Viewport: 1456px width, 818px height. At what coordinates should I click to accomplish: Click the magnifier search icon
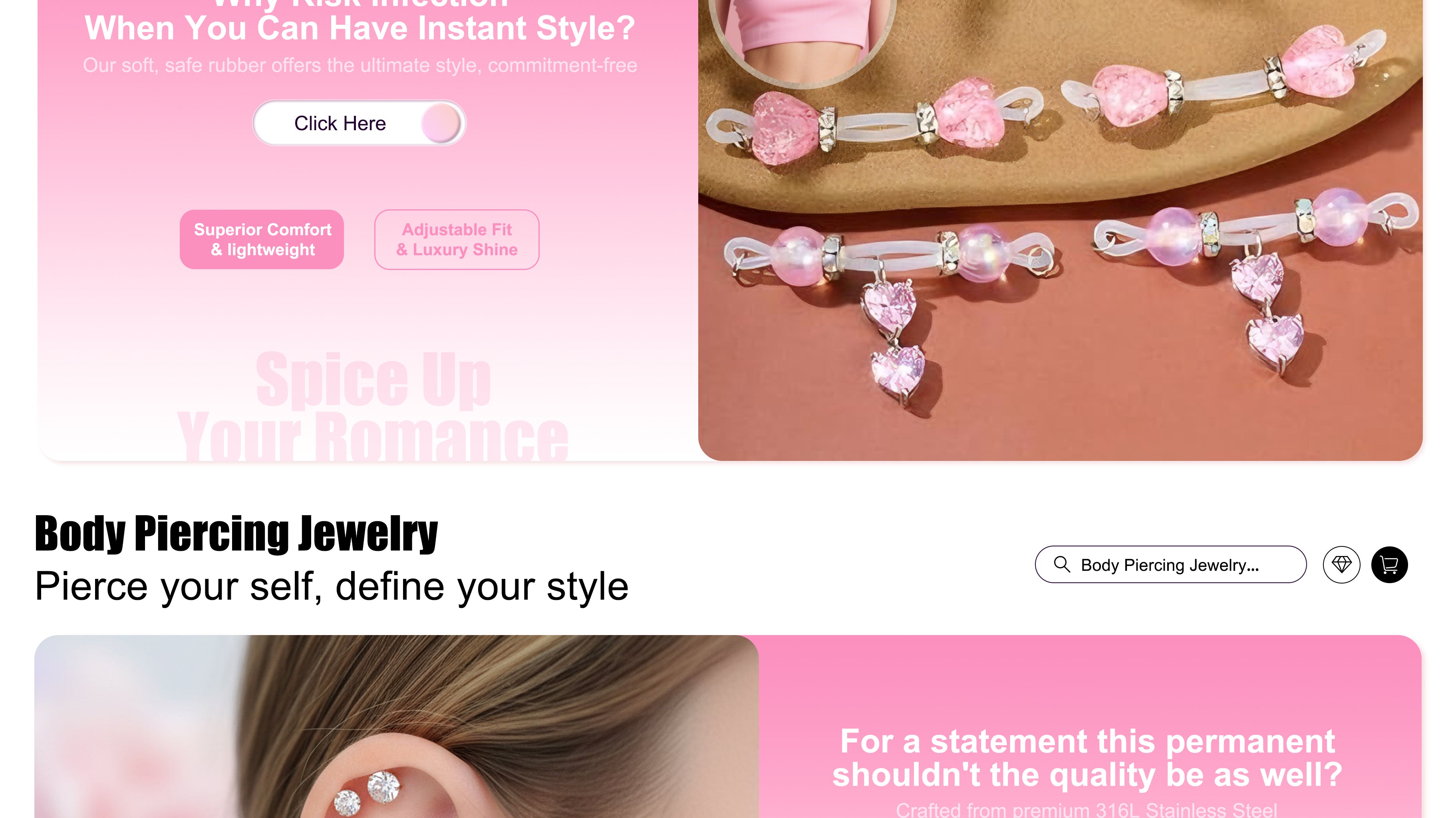[x=1061, y=564]
